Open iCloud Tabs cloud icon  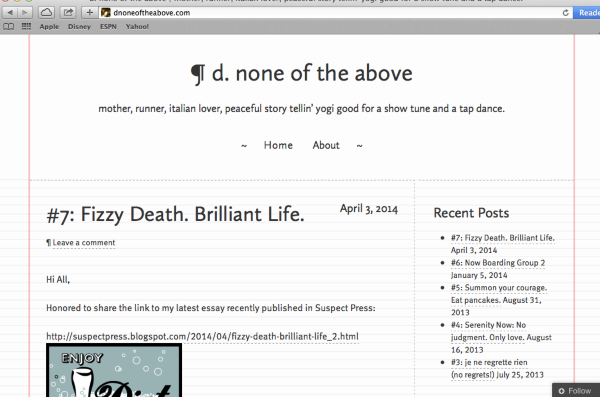click(46, 13)
